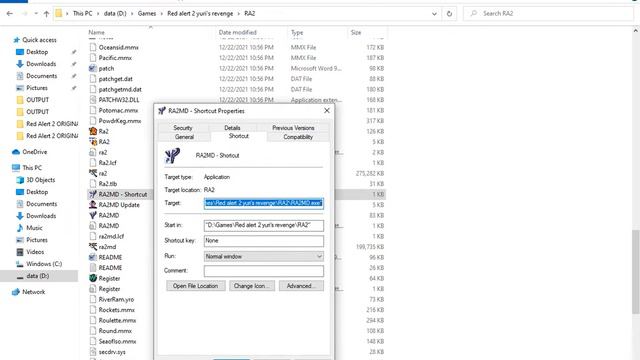Open the Run window mode dropdown

pyautogui.click(x=264, y=256)
